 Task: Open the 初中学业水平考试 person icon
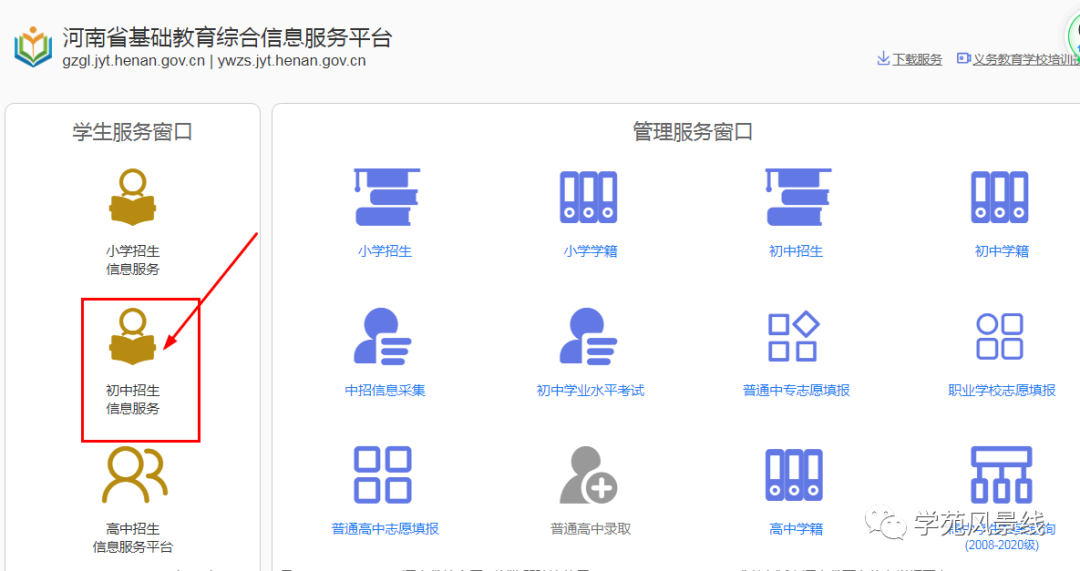click(x=589, y=337)
